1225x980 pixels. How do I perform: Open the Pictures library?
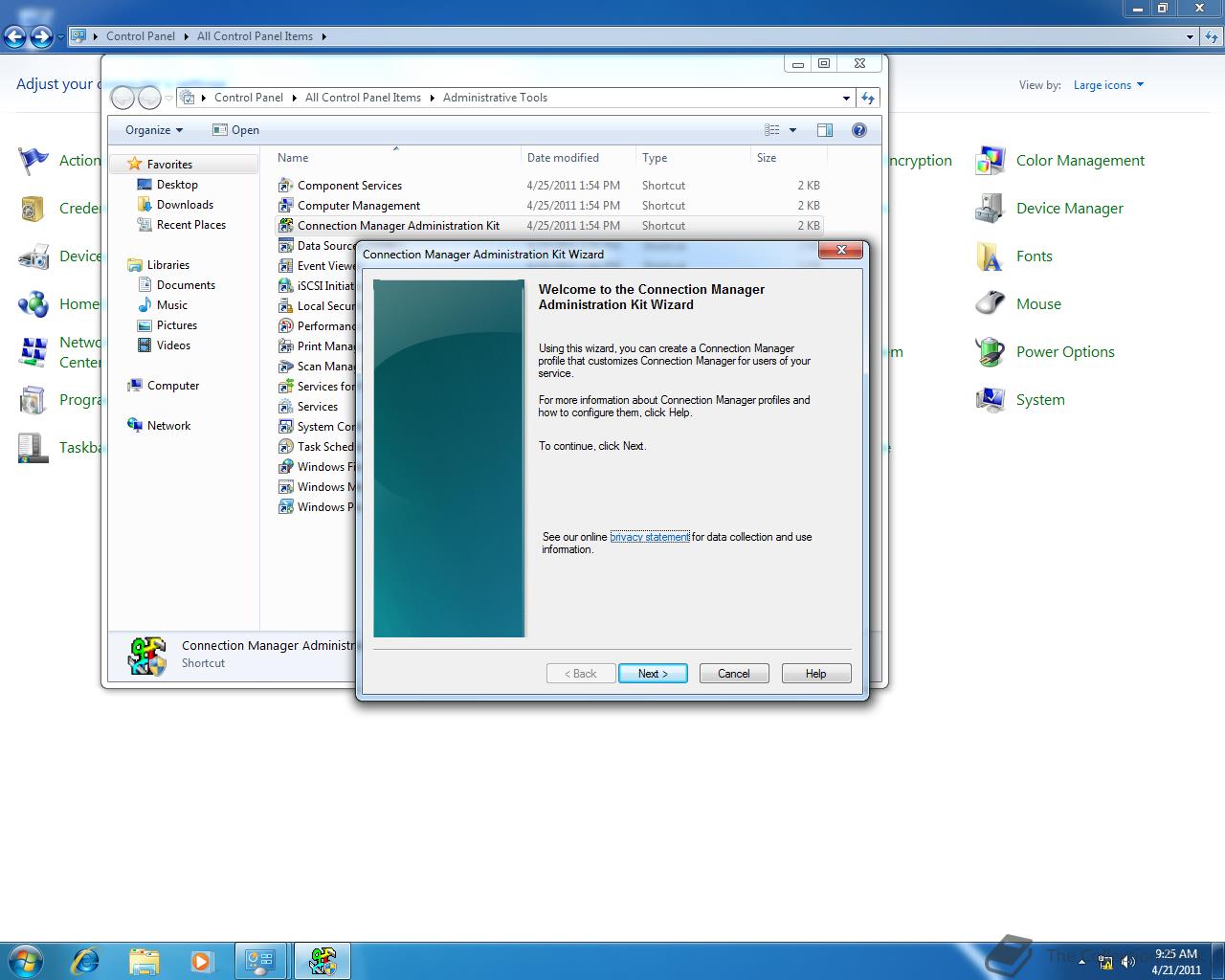click(x=177, y=325)
